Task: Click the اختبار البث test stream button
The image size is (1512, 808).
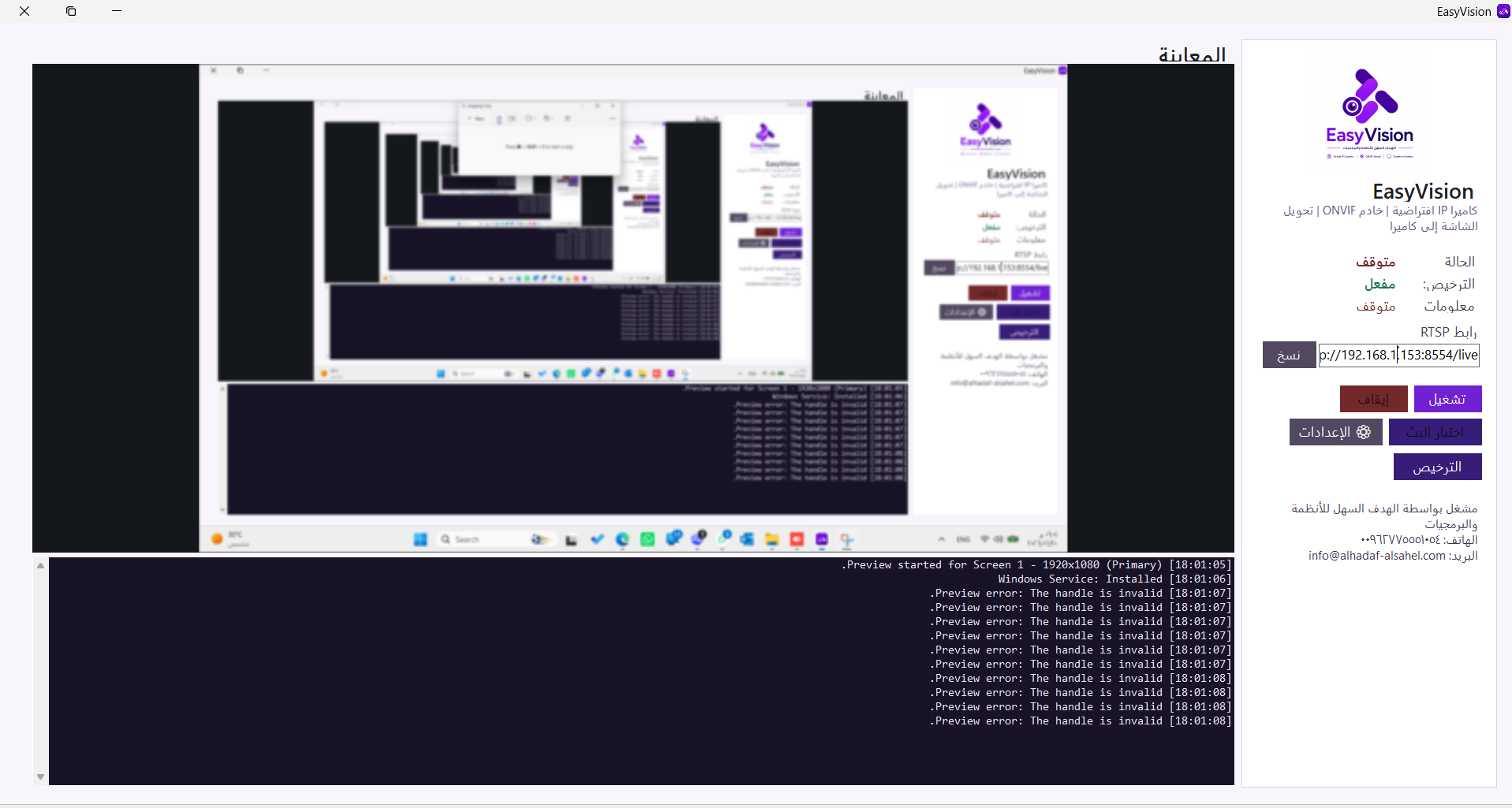Action: [1435, 432]
